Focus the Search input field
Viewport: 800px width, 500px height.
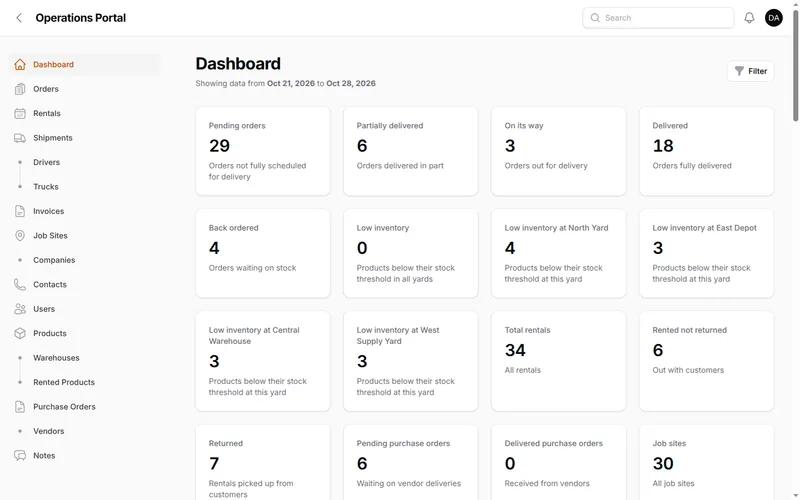click(658, 18)
